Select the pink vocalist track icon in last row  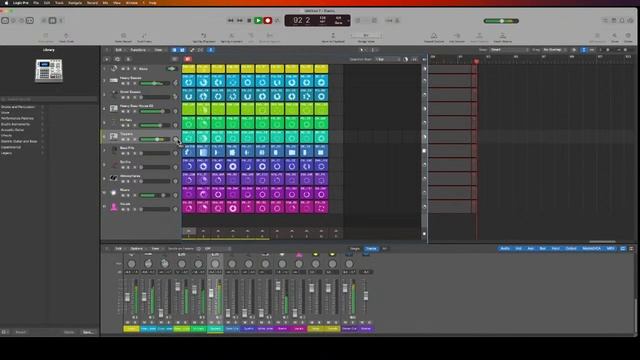point(114,207)
